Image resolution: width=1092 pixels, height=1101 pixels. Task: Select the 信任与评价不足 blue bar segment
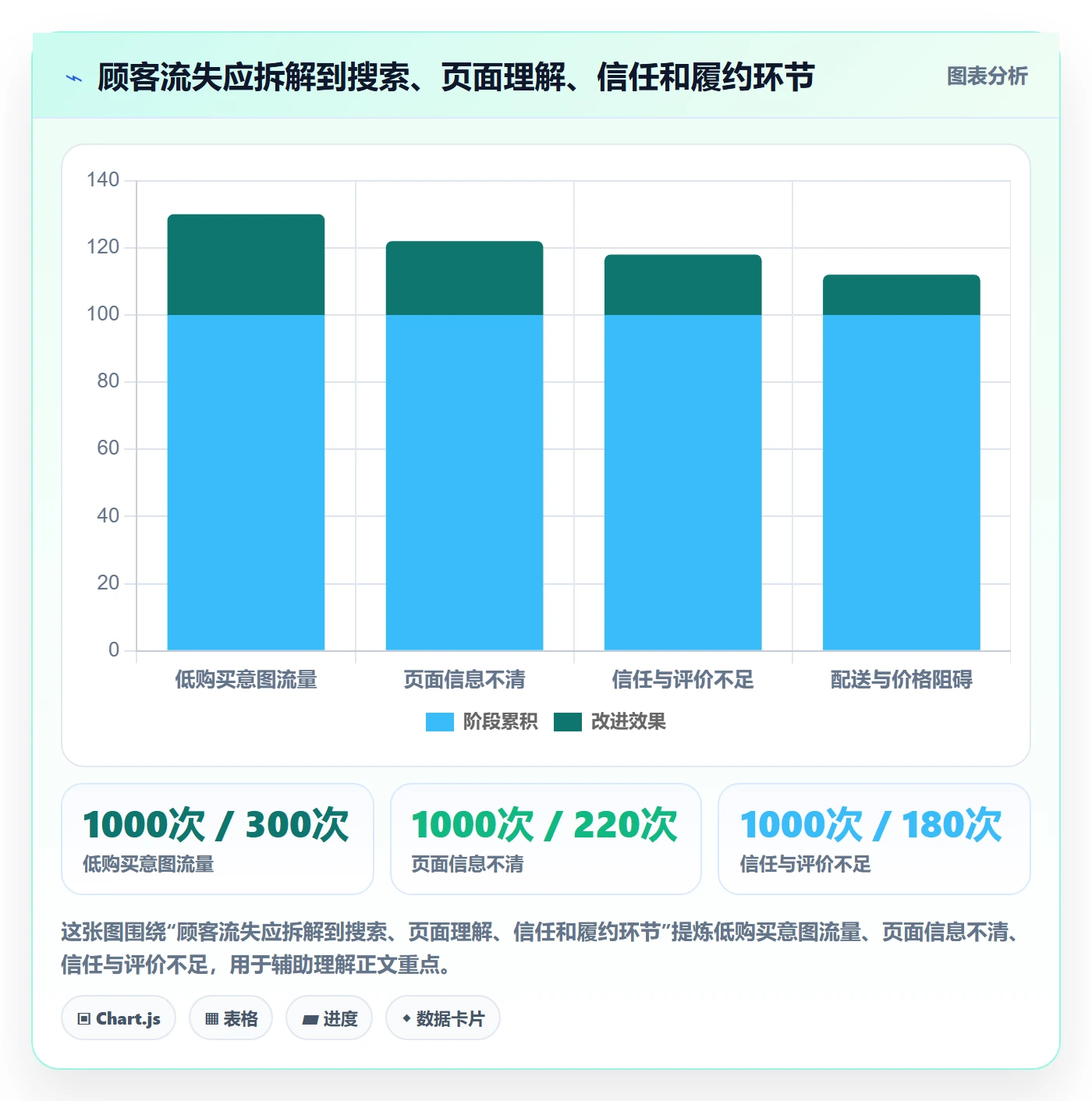coord(682,483)
